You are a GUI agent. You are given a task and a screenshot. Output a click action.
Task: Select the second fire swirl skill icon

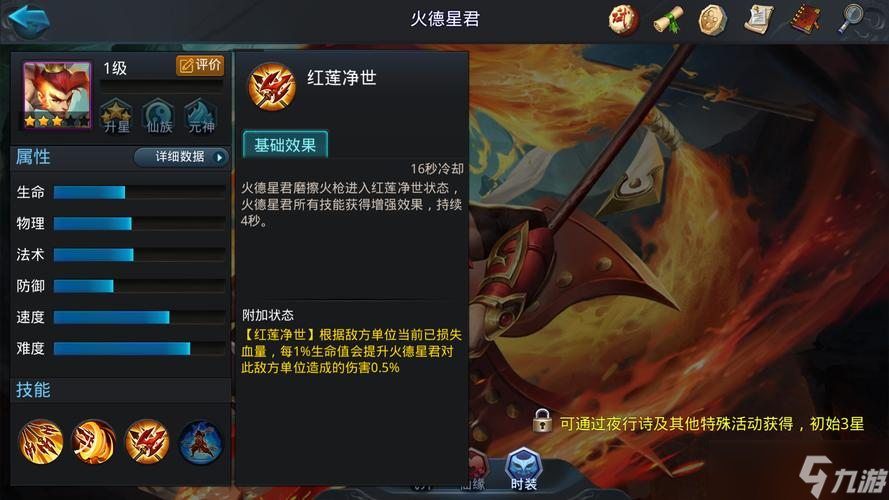(94, 442)
